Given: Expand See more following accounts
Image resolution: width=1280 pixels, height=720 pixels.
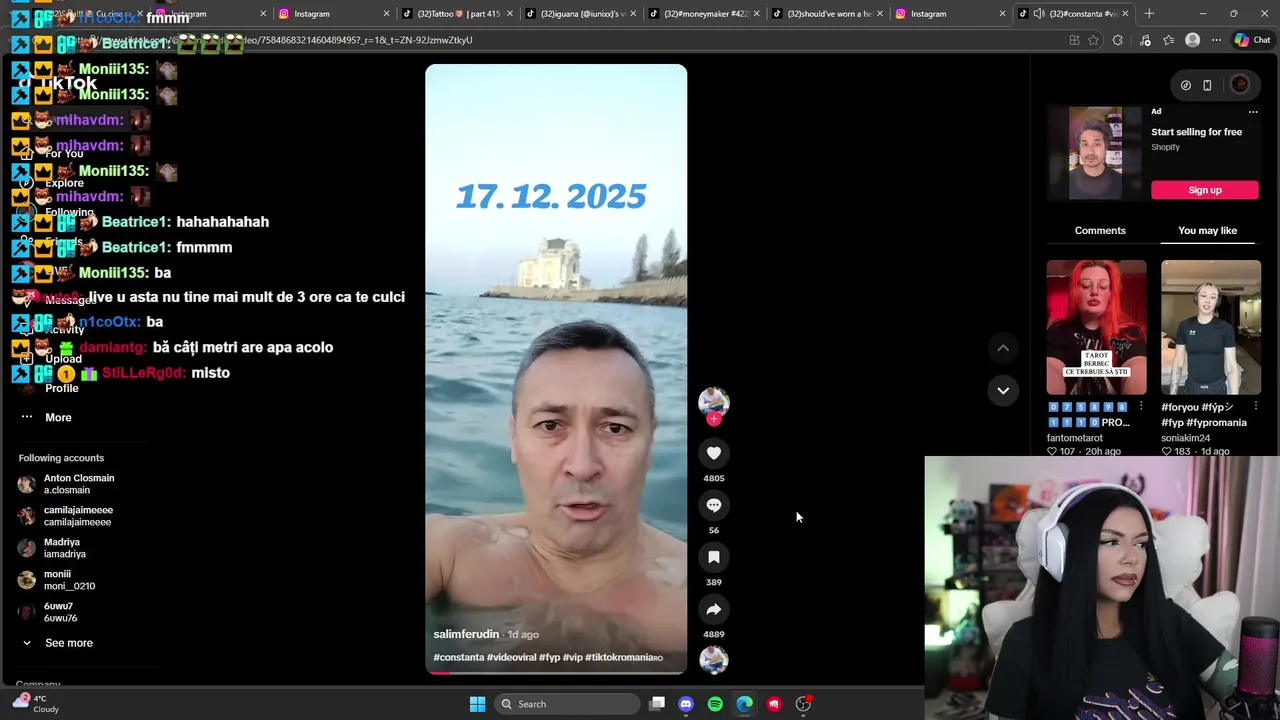Looking at the screenshot, I should click(57, 643).
